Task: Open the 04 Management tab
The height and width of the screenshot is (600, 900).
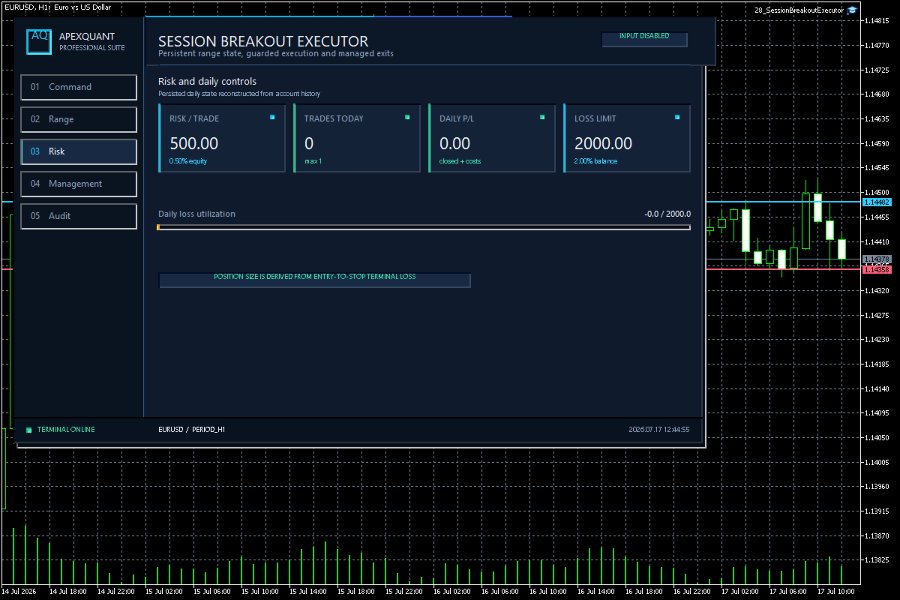Action: click(x=79, y=184)
